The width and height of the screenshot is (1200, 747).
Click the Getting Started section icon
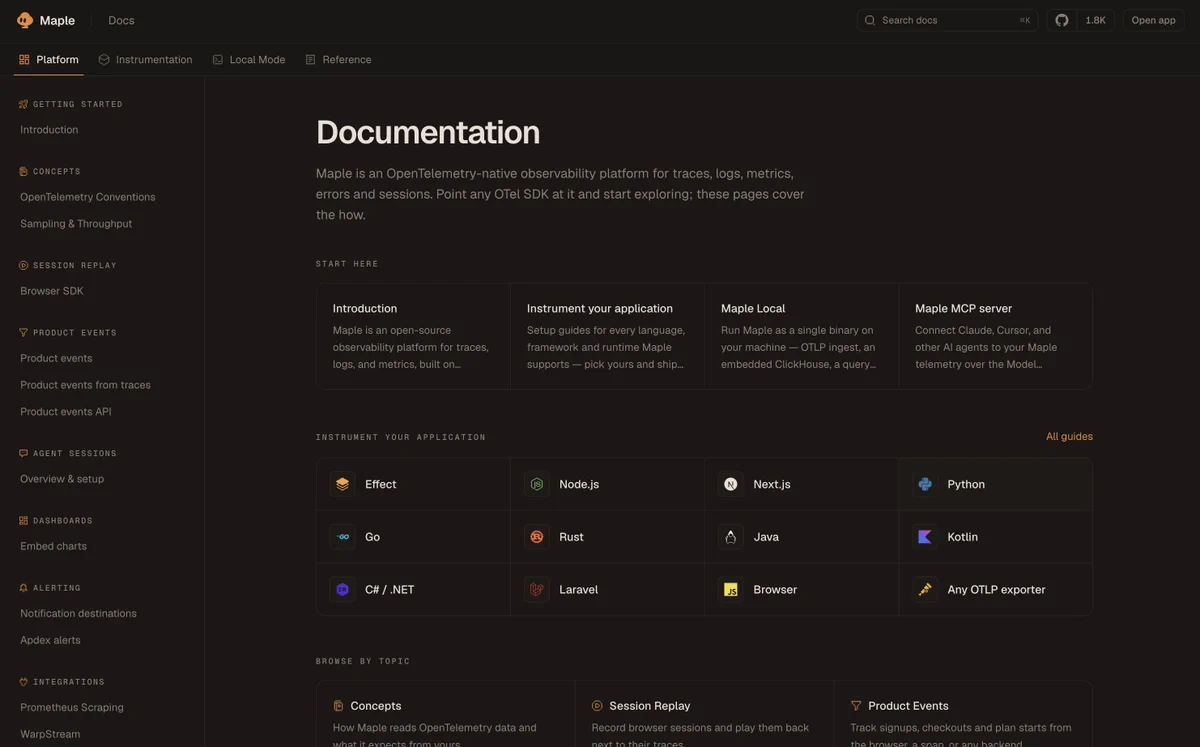(24, 104)
